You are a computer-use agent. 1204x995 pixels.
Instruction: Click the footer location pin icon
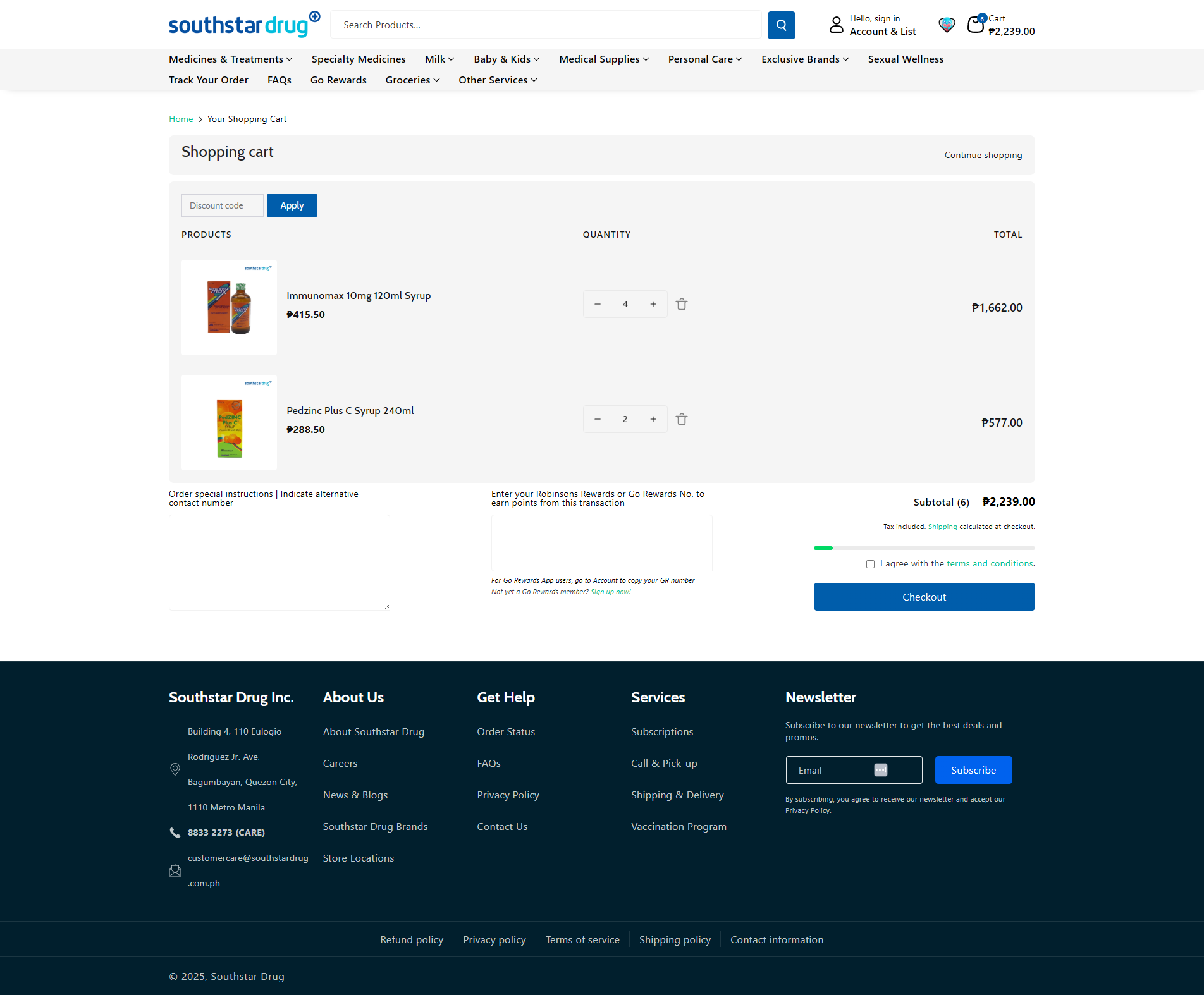tap(175, 769)
